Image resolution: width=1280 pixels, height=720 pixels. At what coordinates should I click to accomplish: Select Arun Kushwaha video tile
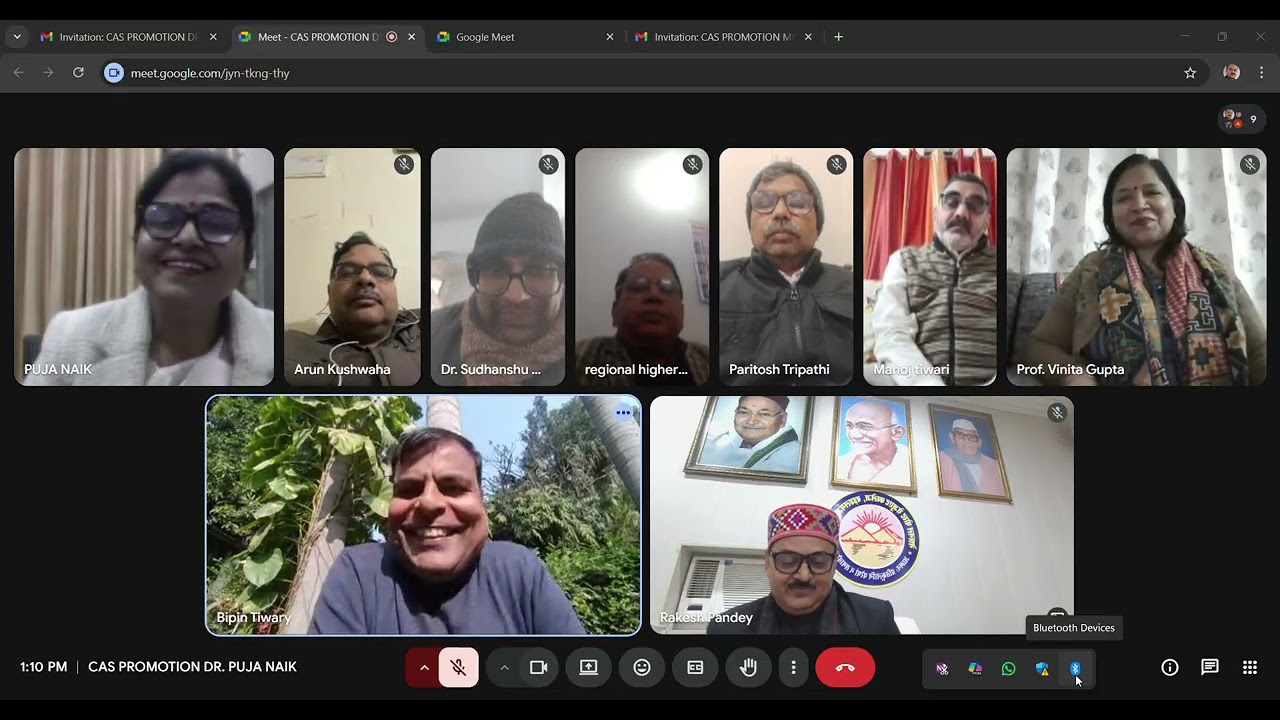coord(352,267)
